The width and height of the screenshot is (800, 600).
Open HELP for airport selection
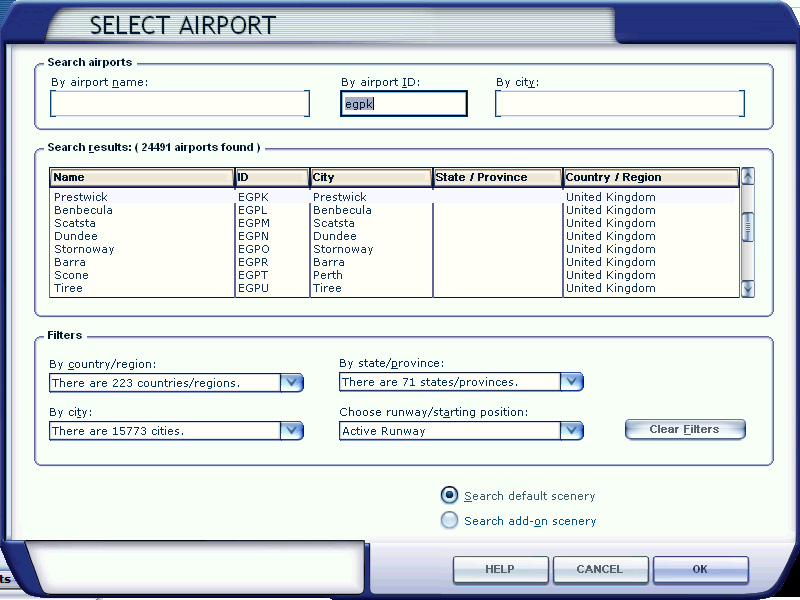pos(499,569)
